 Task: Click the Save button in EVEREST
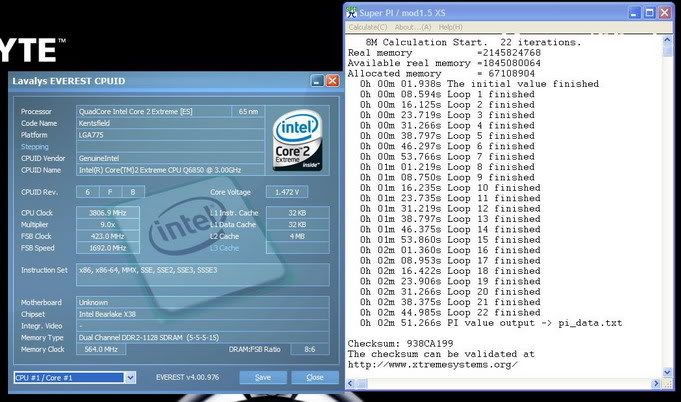point(263,378)
